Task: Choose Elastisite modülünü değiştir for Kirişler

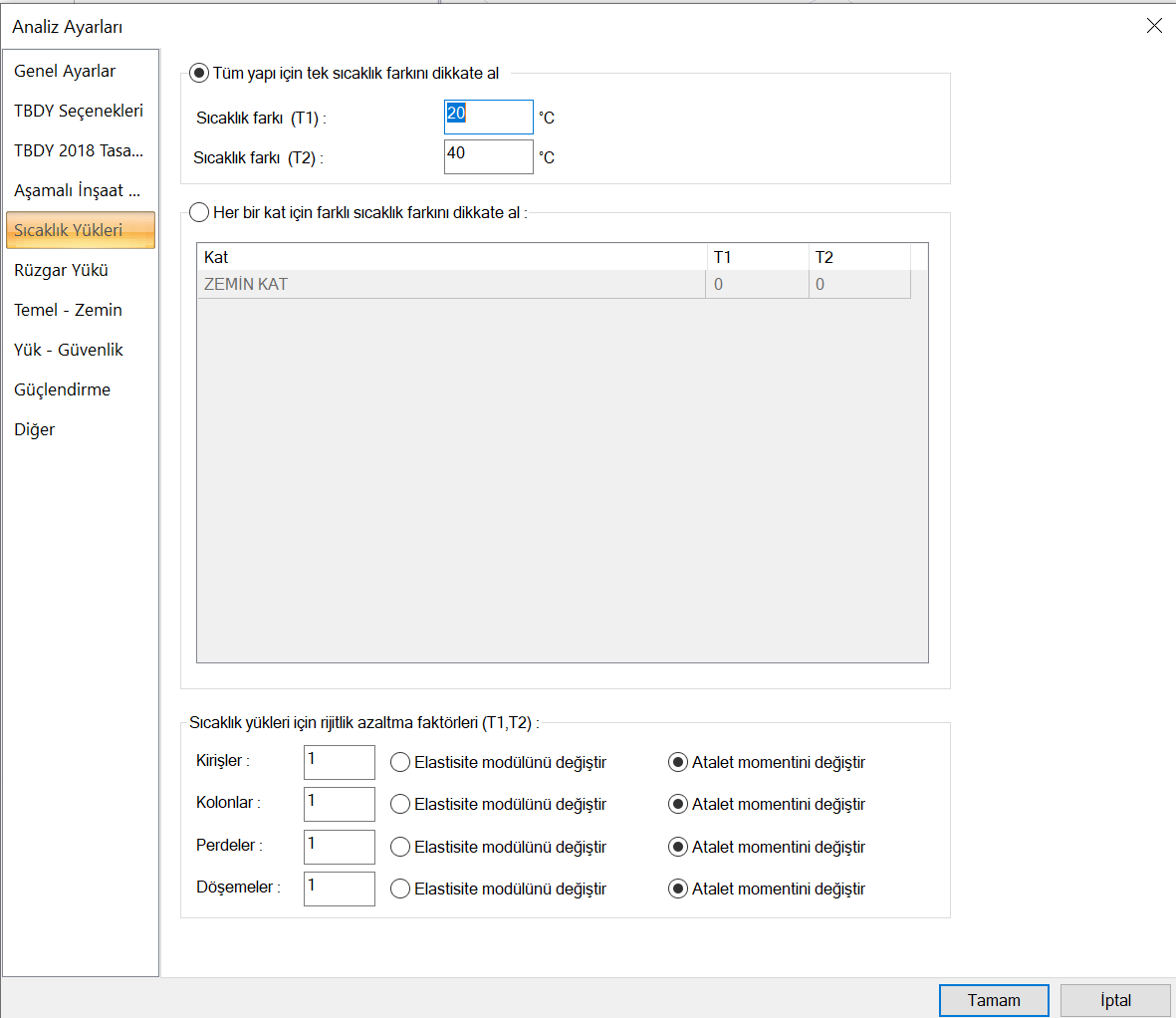Action: [x=400, y=763]
